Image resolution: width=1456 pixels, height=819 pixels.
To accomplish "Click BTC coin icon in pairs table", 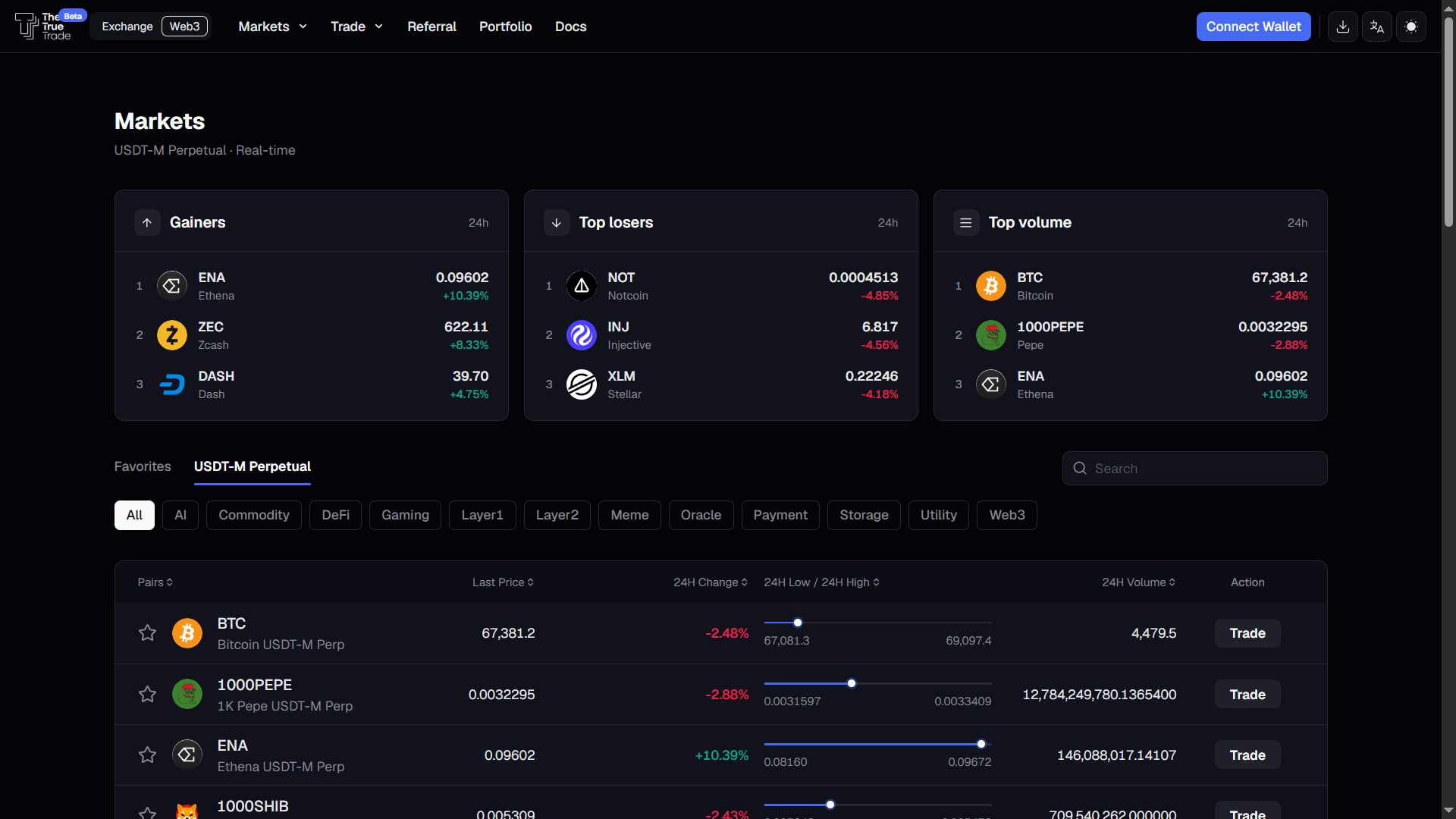I will pos(187,633).
